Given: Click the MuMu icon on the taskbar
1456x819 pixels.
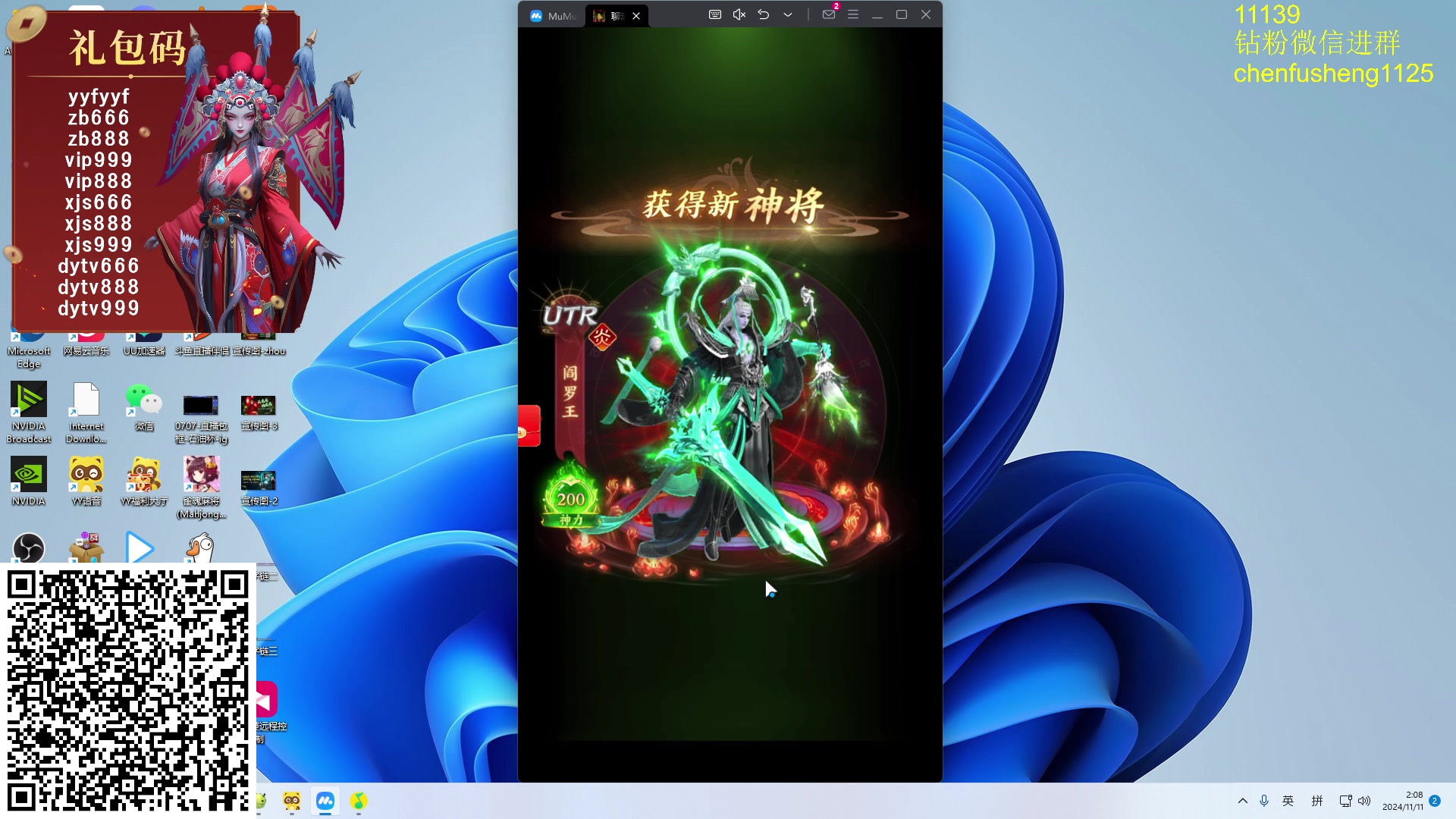Looking at the screenshot, I should tap(325, 801).
